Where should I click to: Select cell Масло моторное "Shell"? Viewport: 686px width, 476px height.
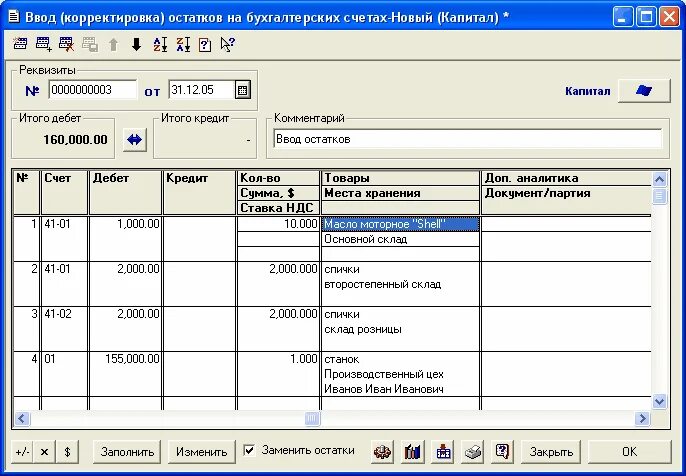[400, 224]
